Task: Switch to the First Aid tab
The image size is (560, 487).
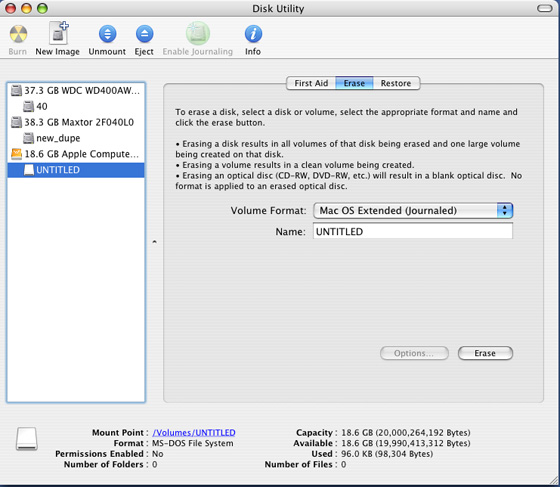Action: [311, 83]
